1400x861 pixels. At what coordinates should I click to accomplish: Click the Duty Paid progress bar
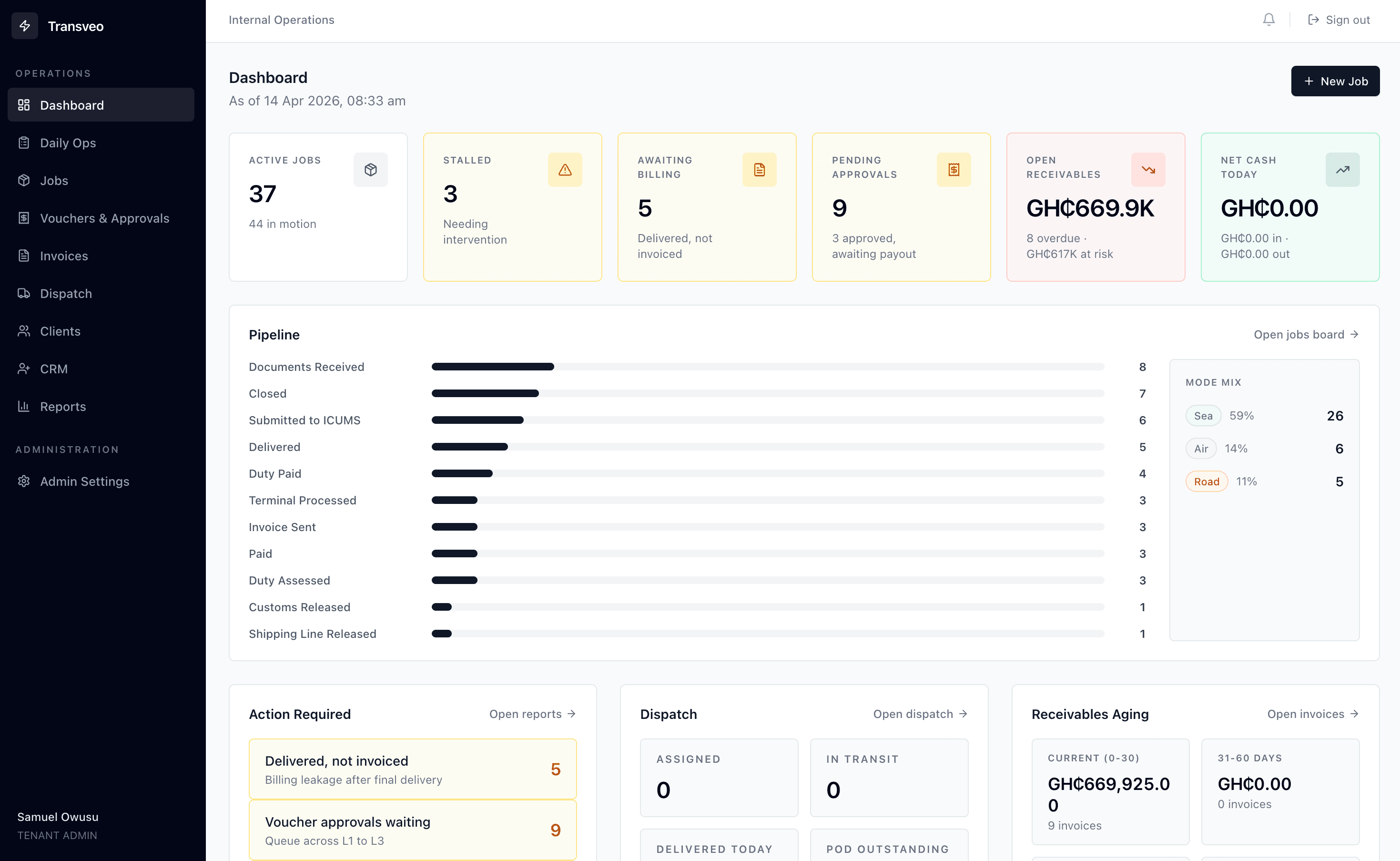[768, 473]
